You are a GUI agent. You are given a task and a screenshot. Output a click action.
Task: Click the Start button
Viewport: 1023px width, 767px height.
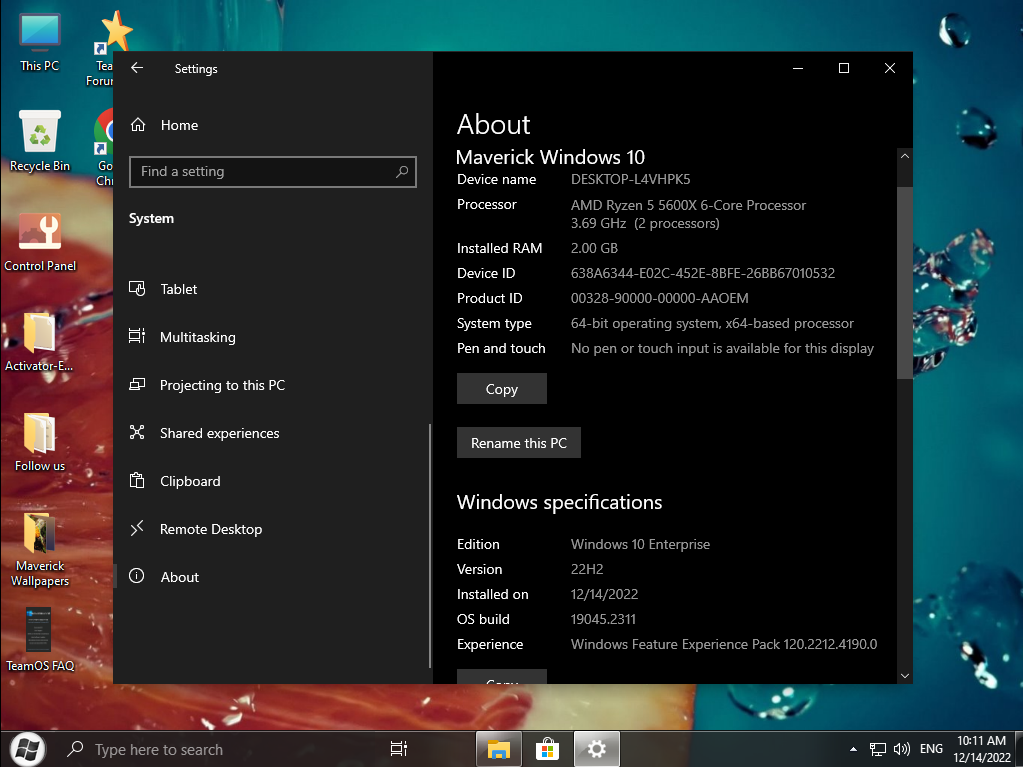(27, 748)
